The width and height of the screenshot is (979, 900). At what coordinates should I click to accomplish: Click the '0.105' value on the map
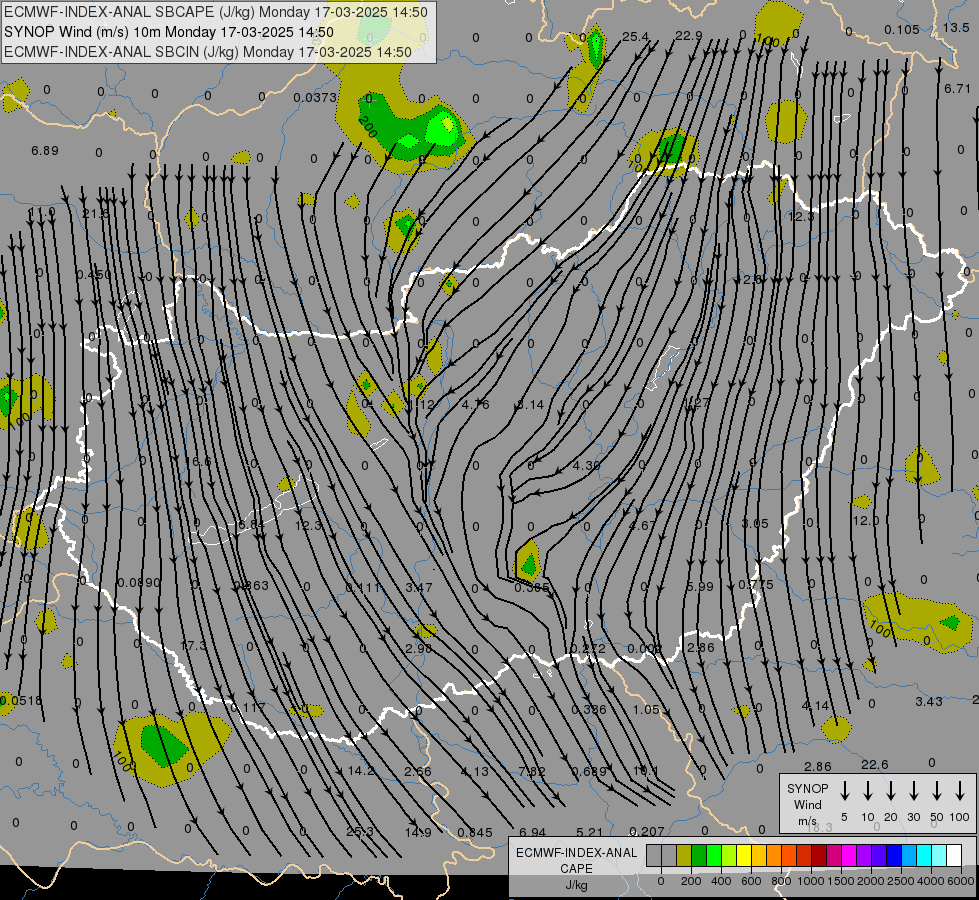click(902, 29)
